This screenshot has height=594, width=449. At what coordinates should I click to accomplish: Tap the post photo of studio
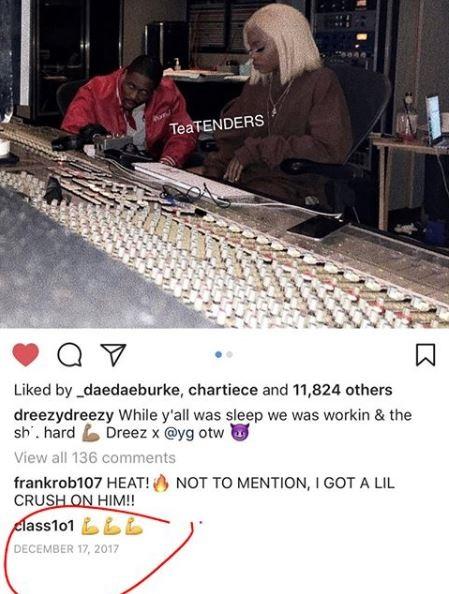point(224,164)
